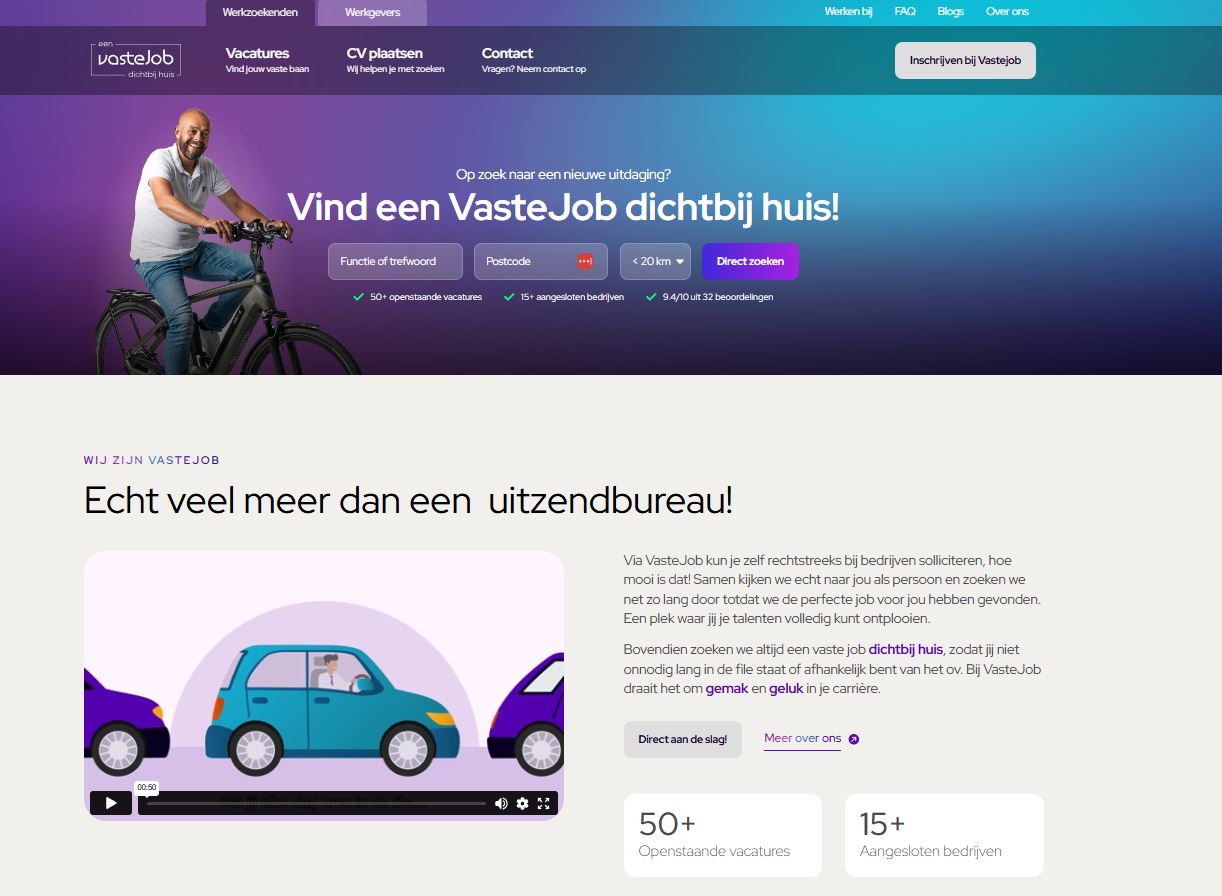Click the Direct zoeken button
The width and height of the screenshot is (1222, 896).
click(x=750, y=261)
